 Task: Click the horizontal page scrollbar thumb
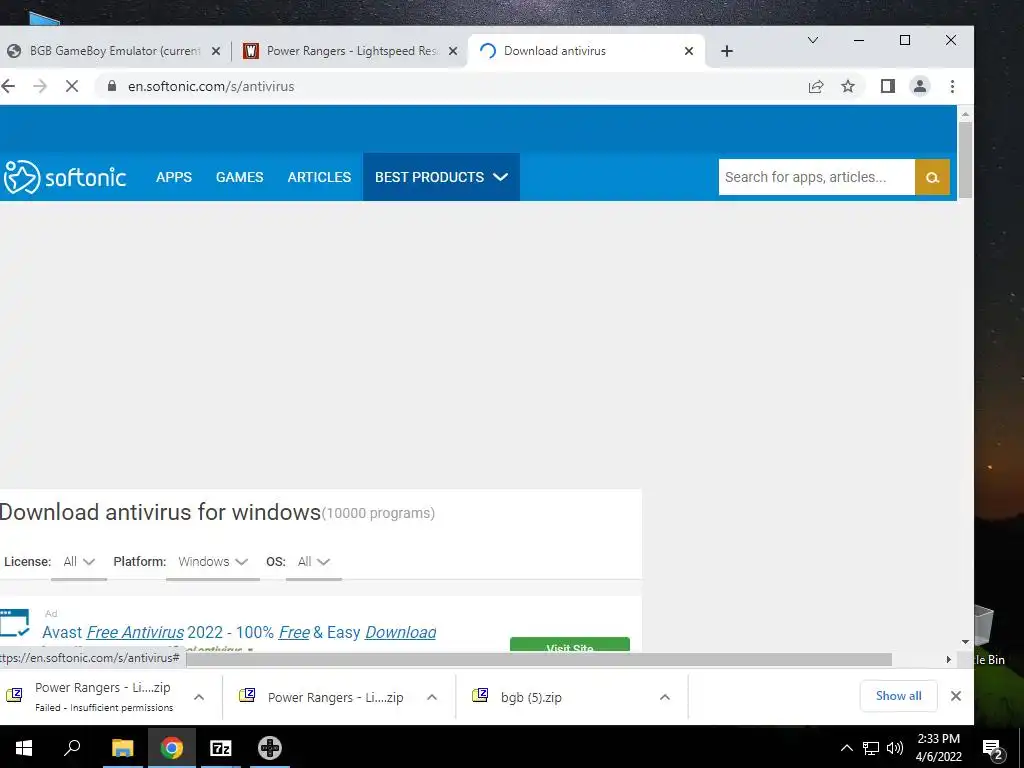pos(539,660)
